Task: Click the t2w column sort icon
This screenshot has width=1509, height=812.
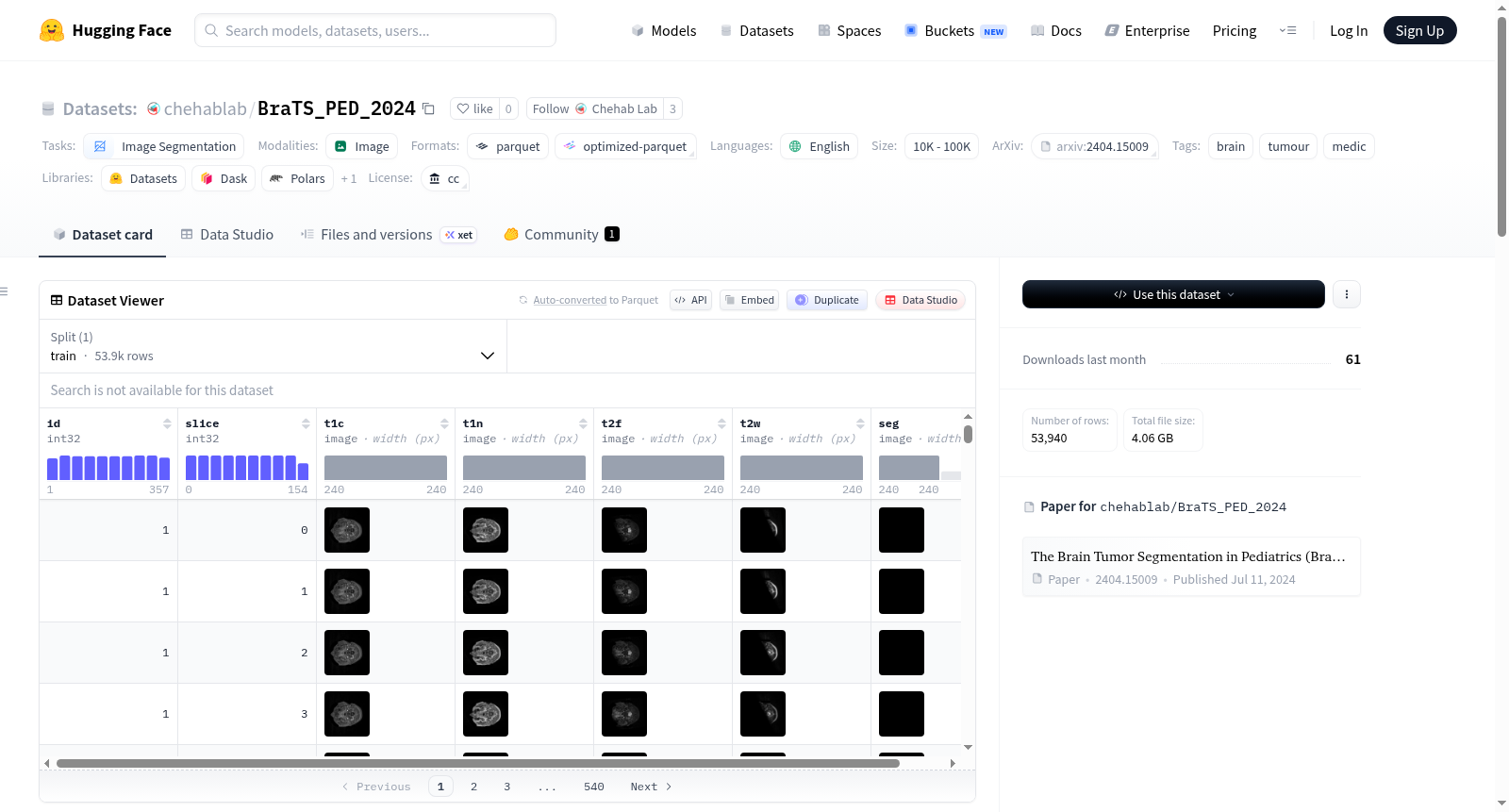Action: pyautogui.click(x=860, y=423)
